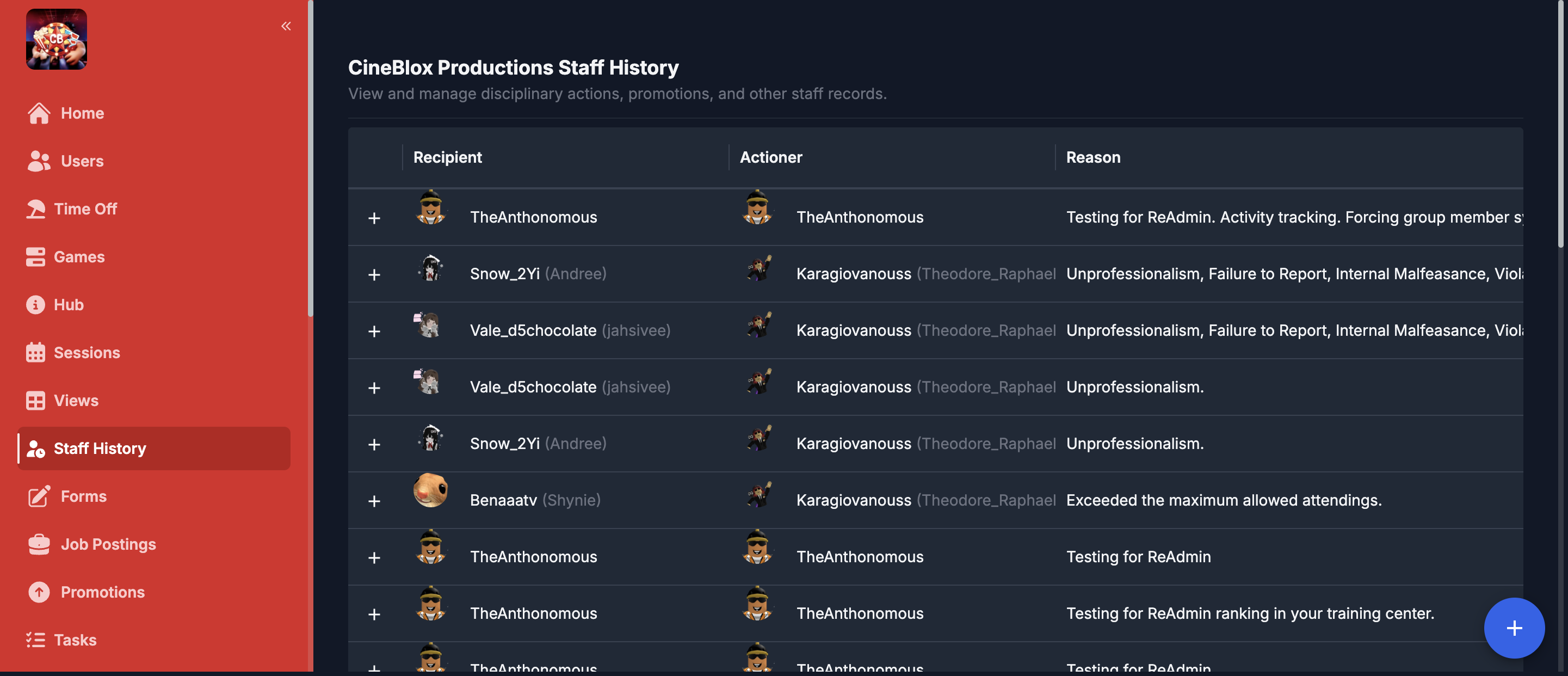This screenshot has height=676, width=1568.
Task: Select Promotions in sidebar
Action: (x=103, y=592)
